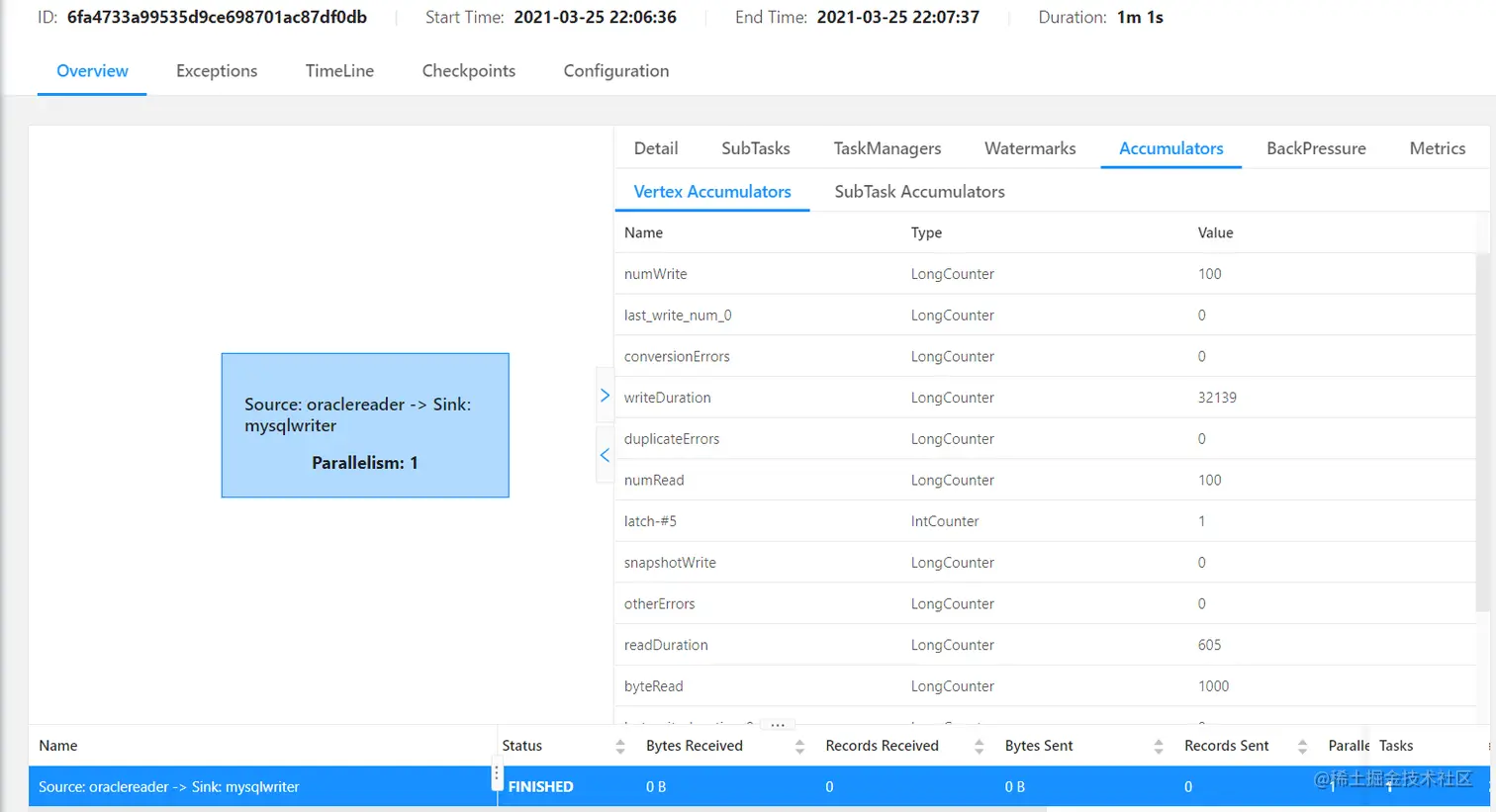Click the numWrite value 100
1496x812 pixels.
[x=1209, y=274]
